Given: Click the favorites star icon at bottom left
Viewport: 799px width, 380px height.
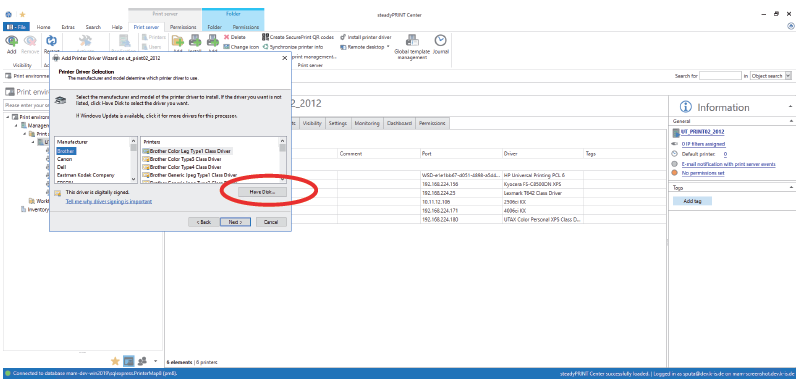Looking at the screenshot, I should [x=115, y=361].
